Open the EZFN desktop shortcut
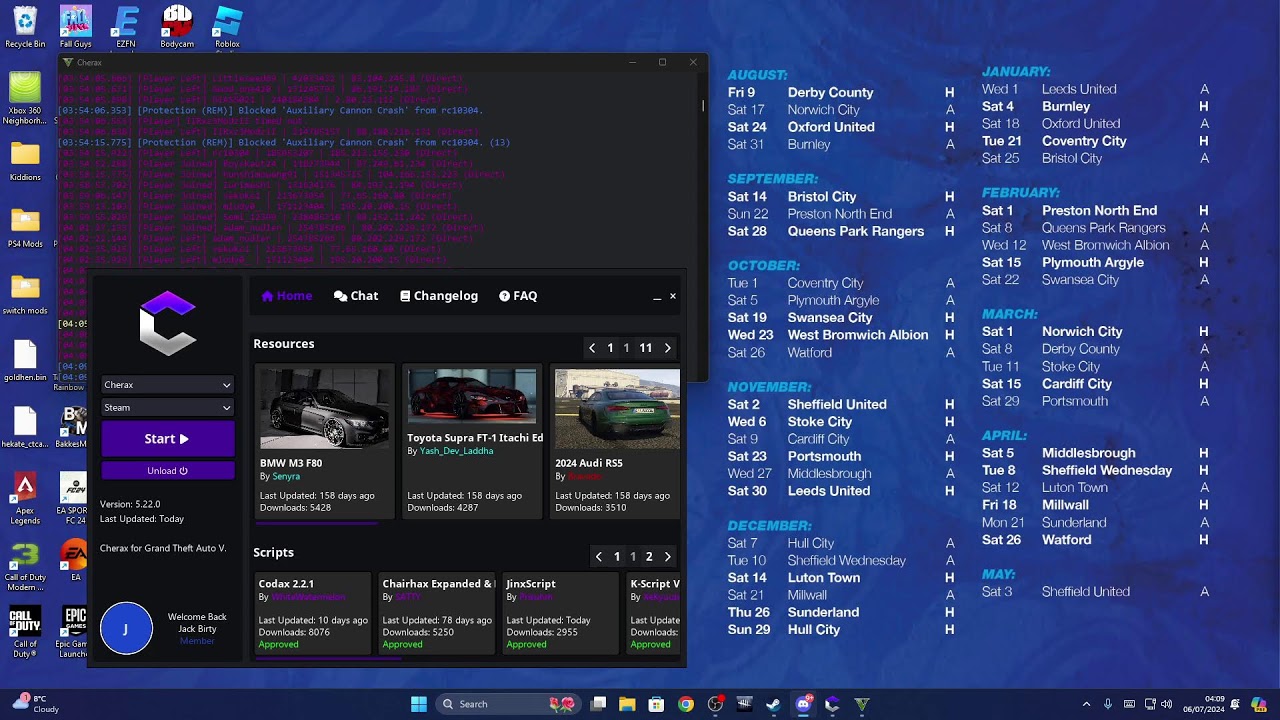Image resolution: width=1280 pixels, height=720 pixels. [x=126, y=27]
